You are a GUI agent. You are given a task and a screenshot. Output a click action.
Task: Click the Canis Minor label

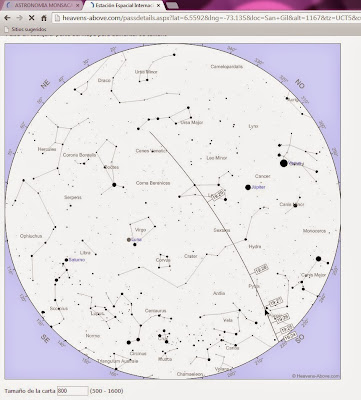pyautogui.click(x=292, y=204)
